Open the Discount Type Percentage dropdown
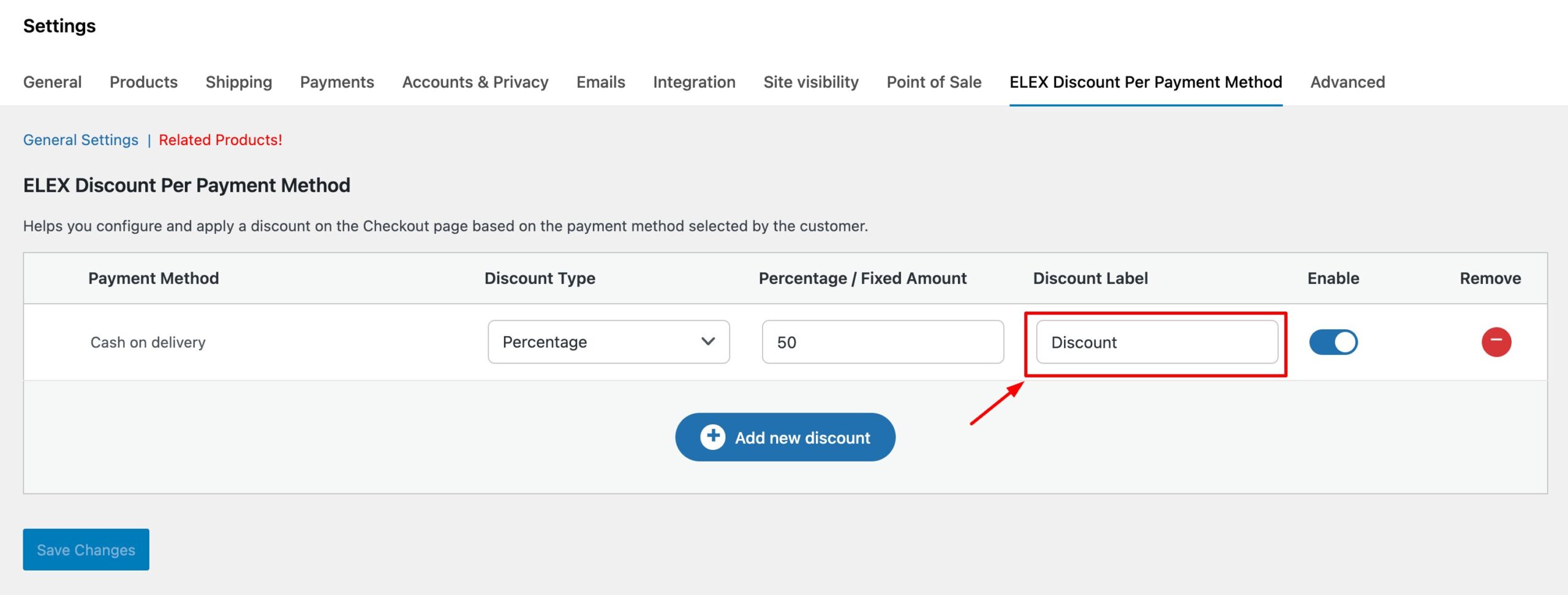This screenshot has height=595, width=1568. pos(608,342)
